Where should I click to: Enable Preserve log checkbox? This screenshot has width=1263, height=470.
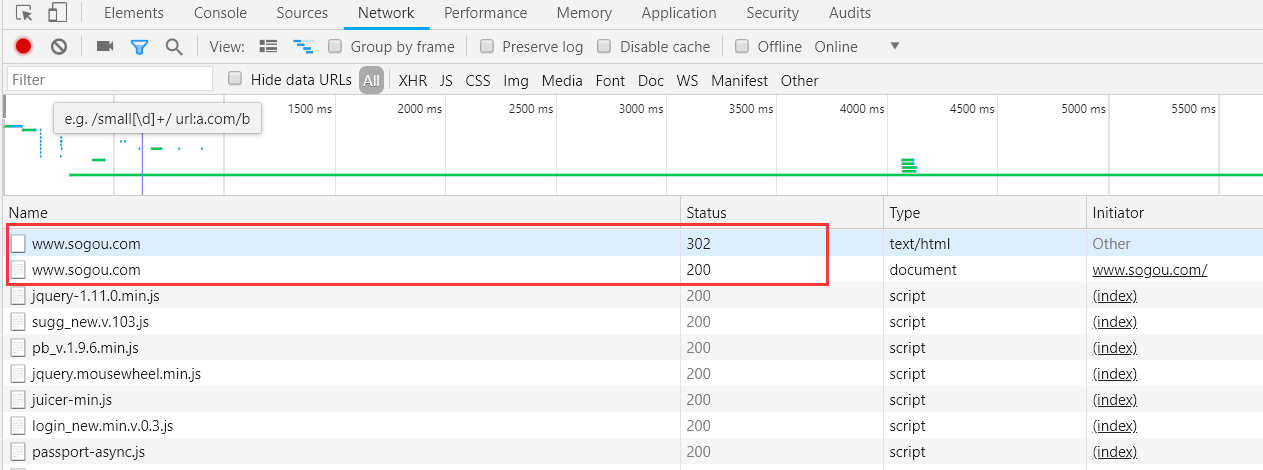click(487, 46)
